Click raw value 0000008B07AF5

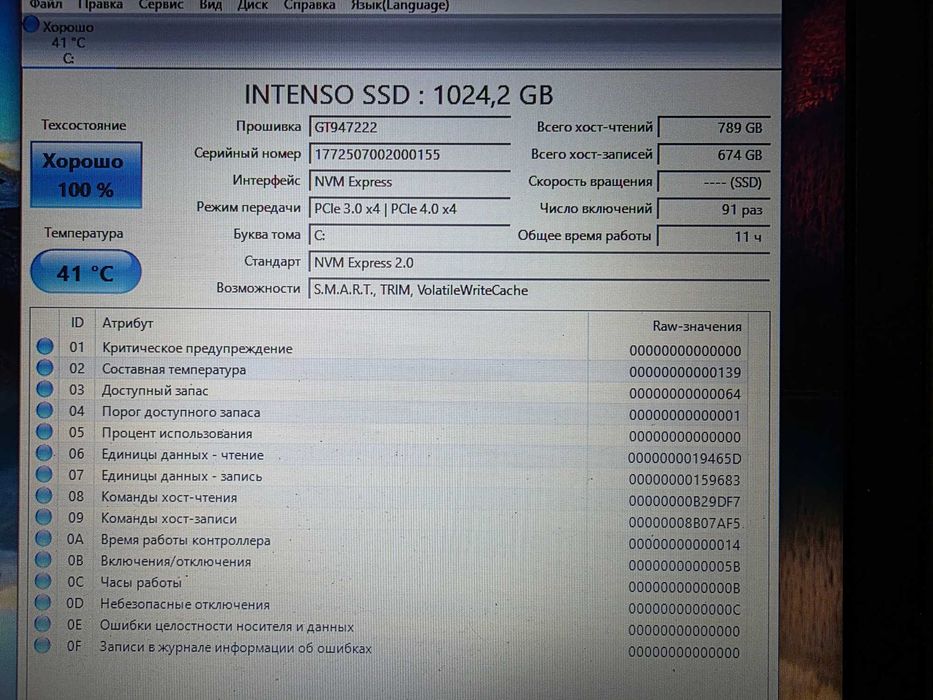(684, 523)
